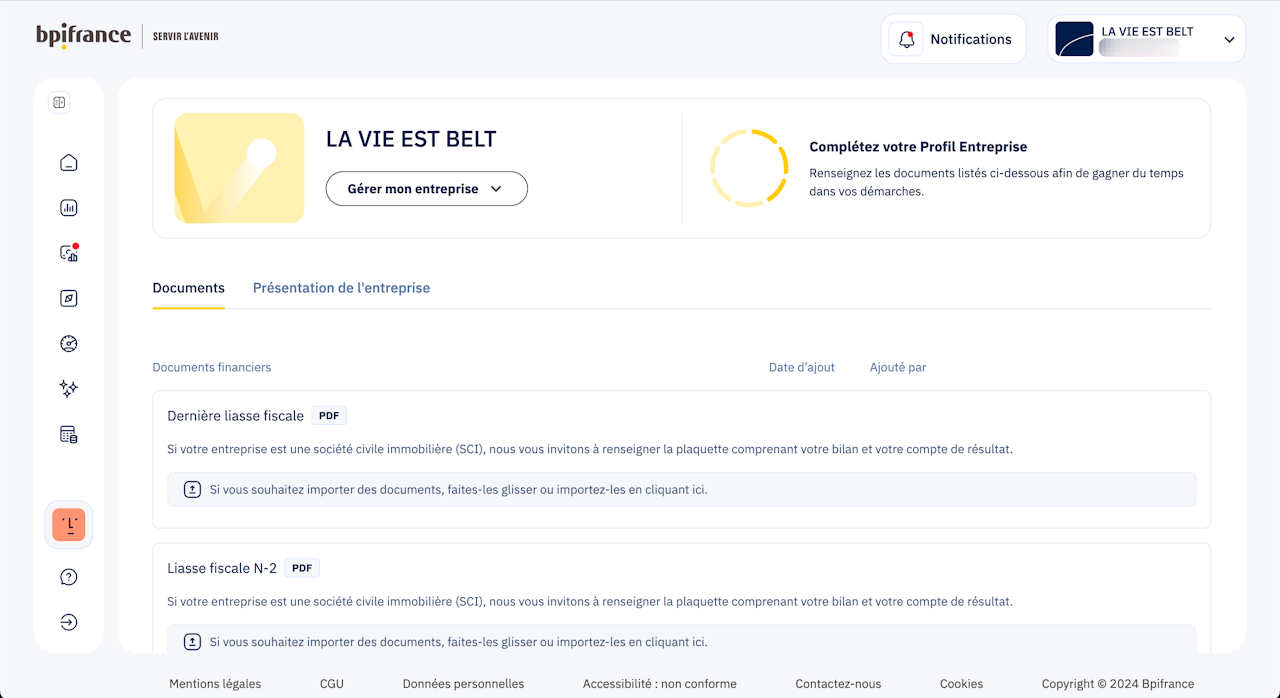Select the orange L avatar tile
1280x698 pixels.
69,525
